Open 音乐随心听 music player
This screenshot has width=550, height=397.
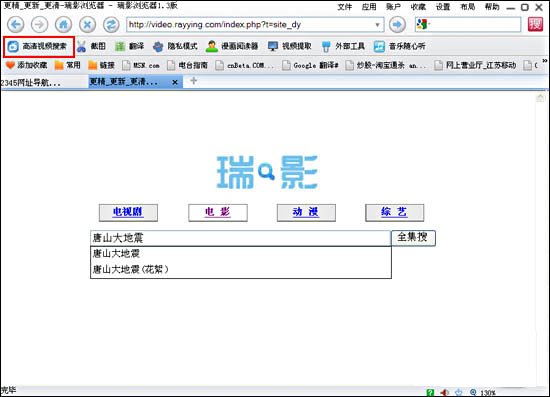pyautogui.click(x=400, y=46)
